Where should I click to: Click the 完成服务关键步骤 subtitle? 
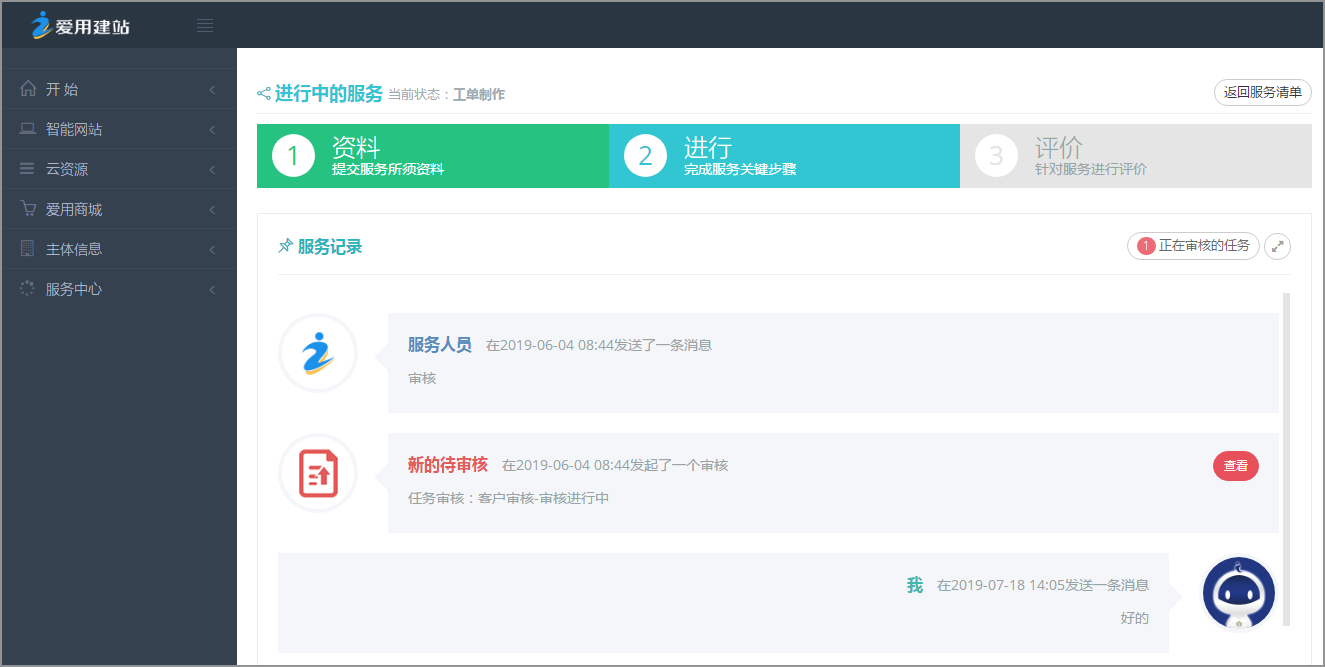pos(740,170)
